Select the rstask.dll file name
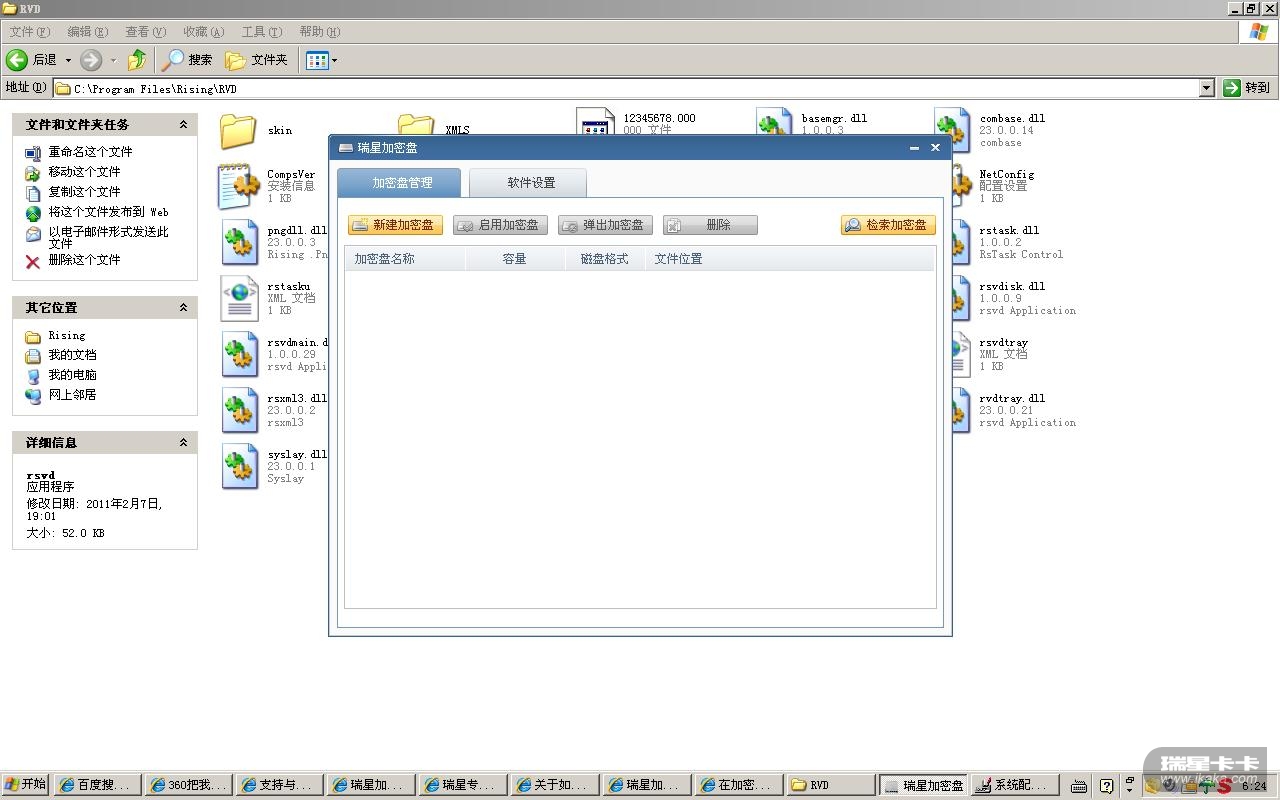 click(1009, 231)
